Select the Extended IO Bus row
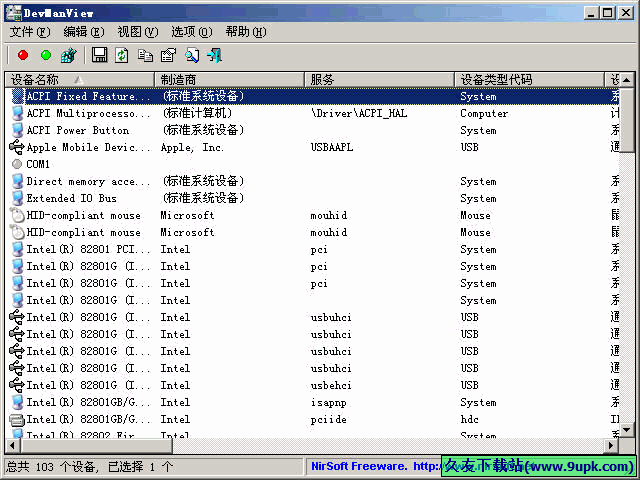 (x=312, y=198)
